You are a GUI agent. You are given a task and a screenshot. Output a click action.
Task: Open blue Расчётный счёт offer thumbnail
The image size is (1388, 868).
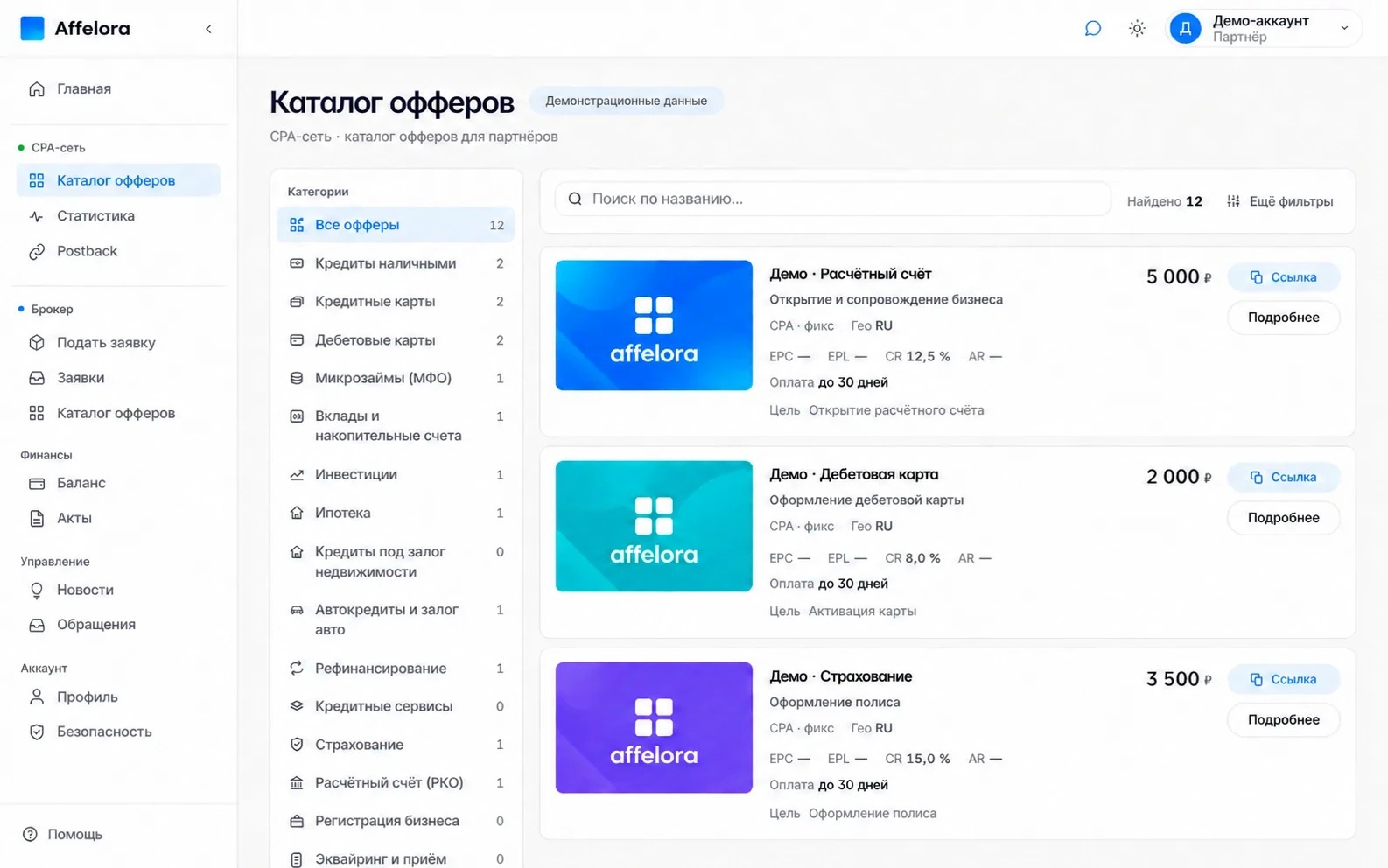click(x=654, y=325)
